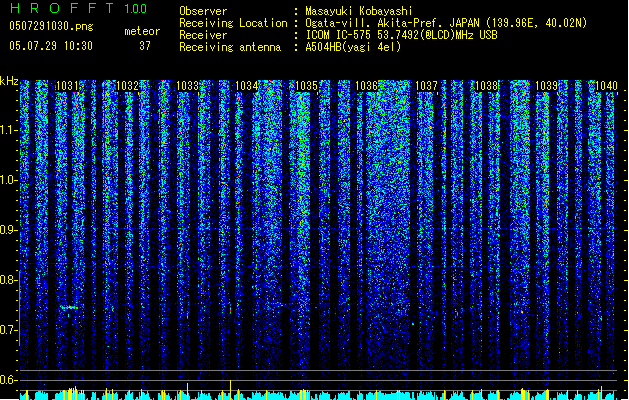Click the 1040 time marker
Viewport: 629px width, 400px height.
click(606, 86)
